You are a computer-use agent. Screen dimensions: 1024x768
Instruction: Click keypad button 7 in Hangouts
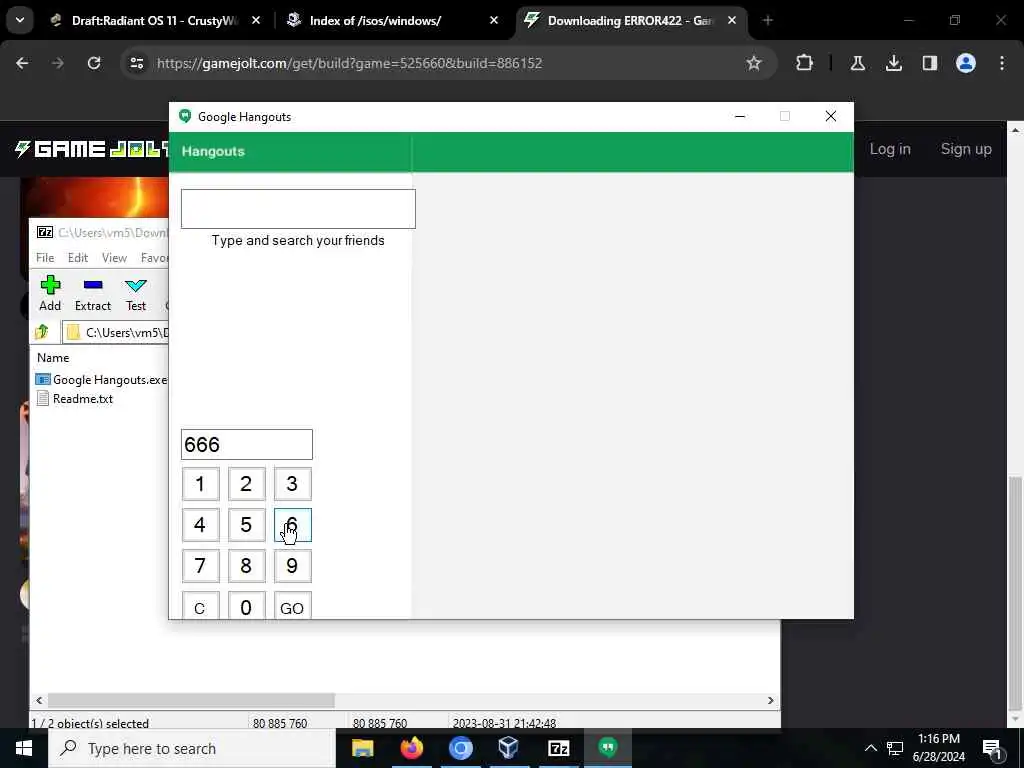(200, 566)
